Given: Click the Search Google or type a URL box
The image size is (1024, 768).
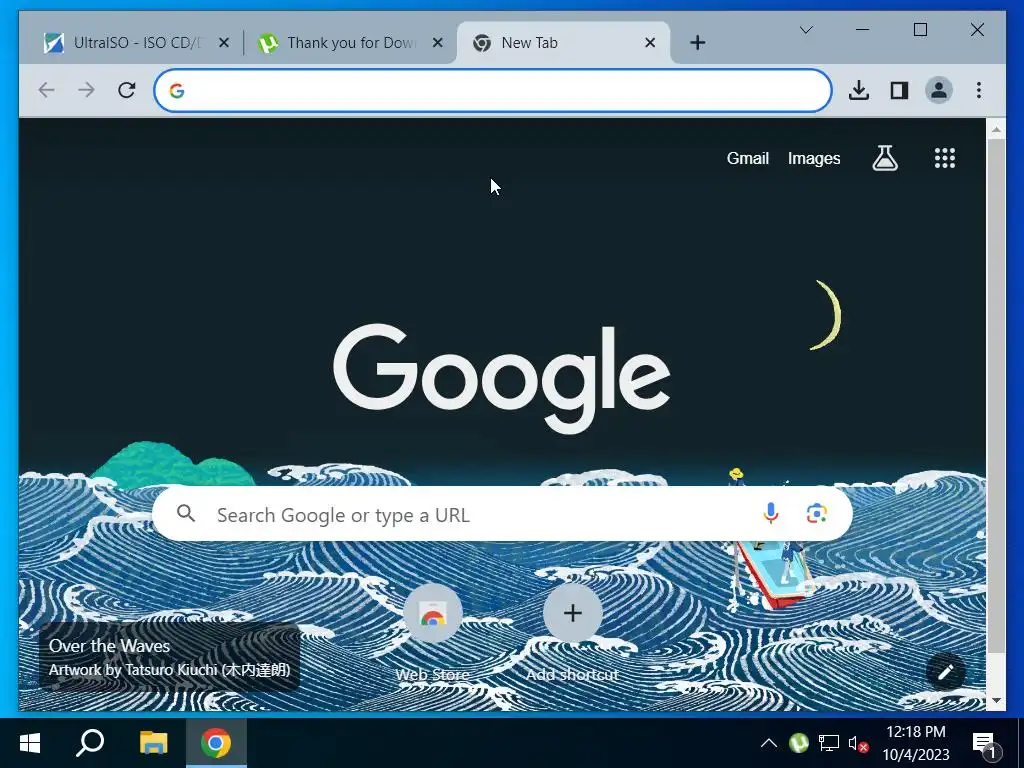Looking at the screenshot, I should [502, 514].
